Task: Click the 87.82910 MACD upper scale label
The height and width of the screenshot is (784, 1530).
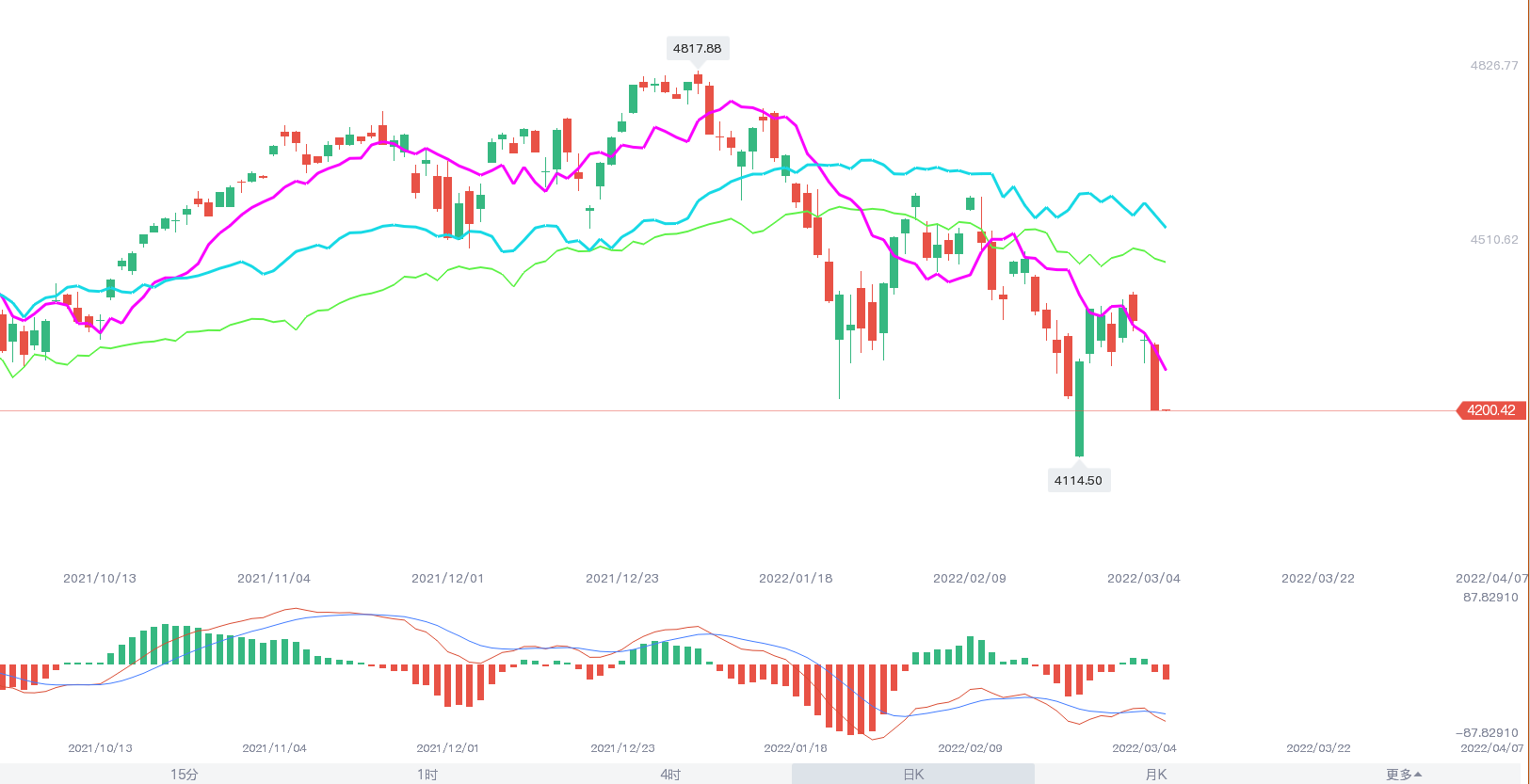Action: [1490, 597]
